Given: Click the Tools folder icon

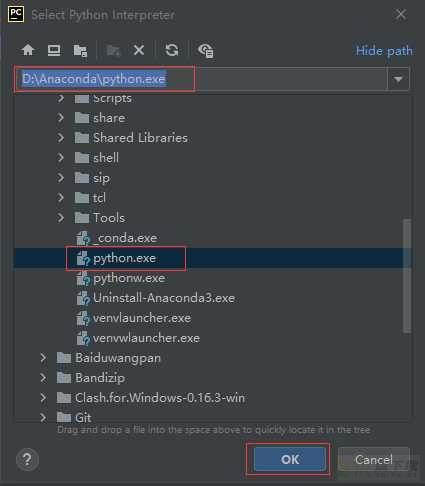Looking at the screenshot, I should pyautogui.click(x=82, y=218).
